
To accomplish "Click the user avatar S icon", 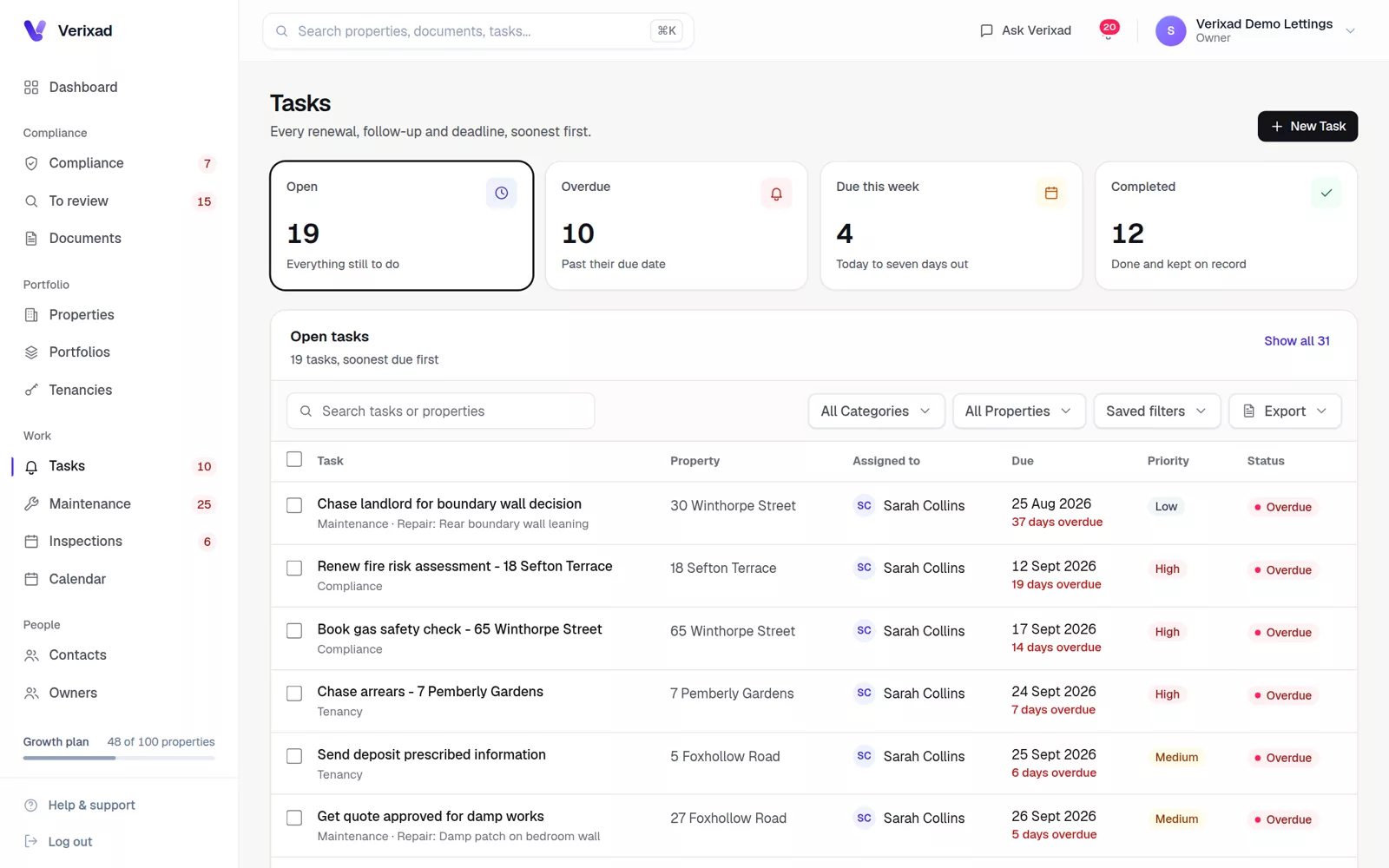I will pos(1170,30).
